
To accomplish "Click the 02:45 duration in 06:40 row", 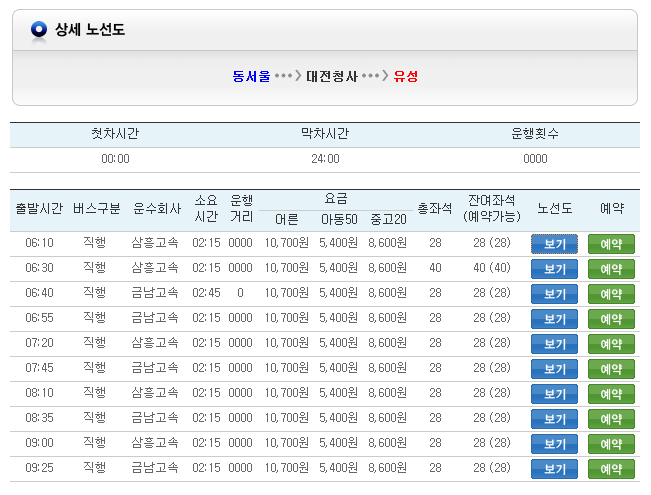I will pyautogui.click(x=206, y=293).
